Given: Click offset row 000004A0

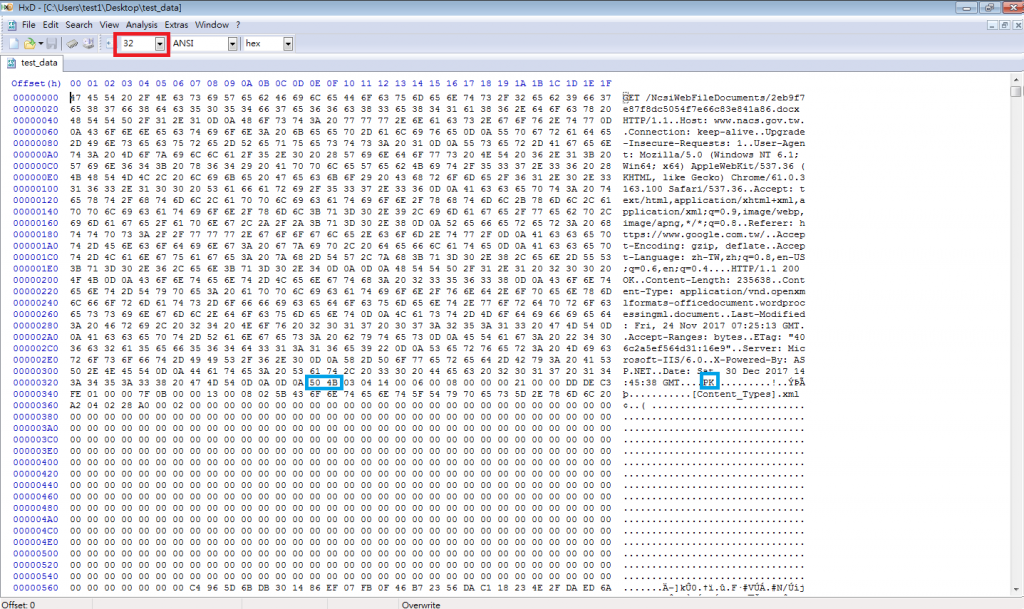Looking at the screenshot, I should (36, 520).
